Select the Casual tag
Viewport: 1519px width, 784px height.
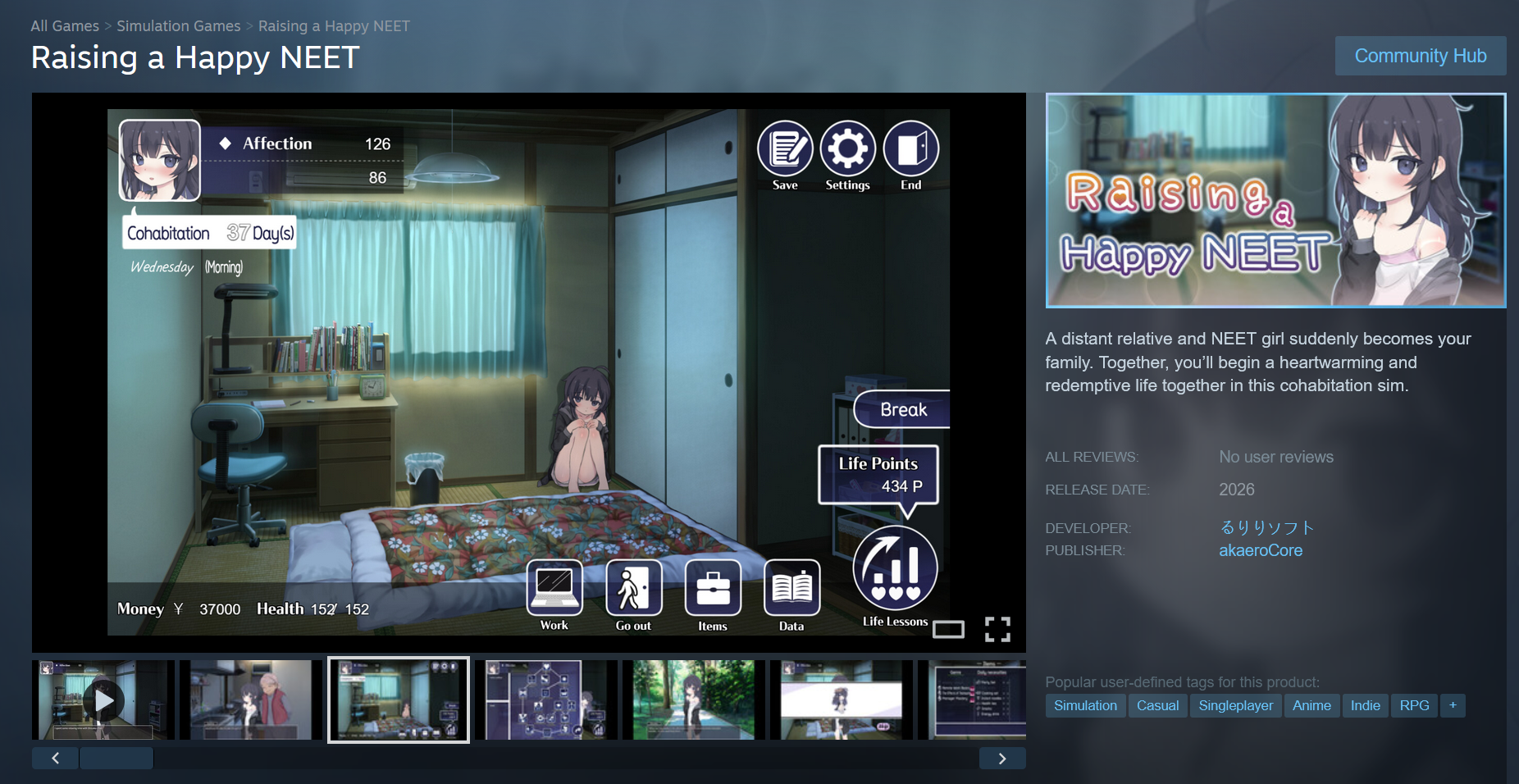(x=1157, y=705)
